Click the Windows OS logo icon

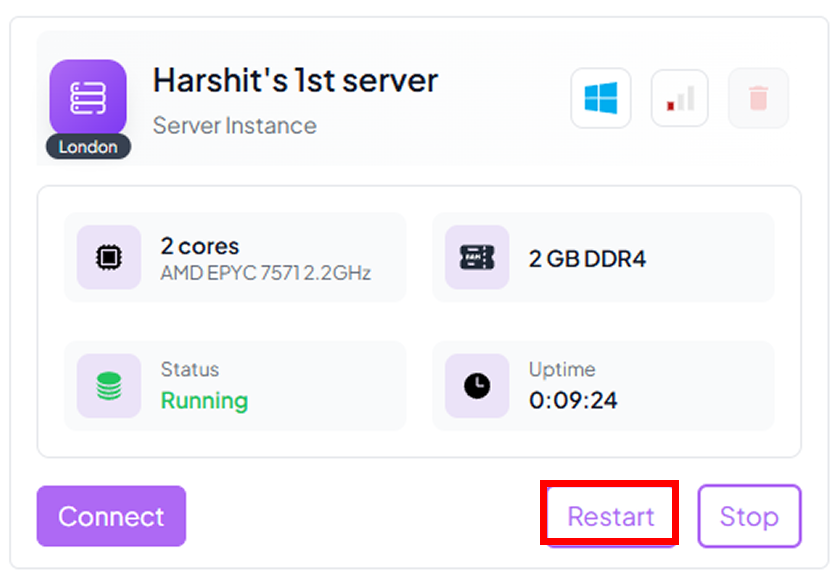tap(601, 98)
